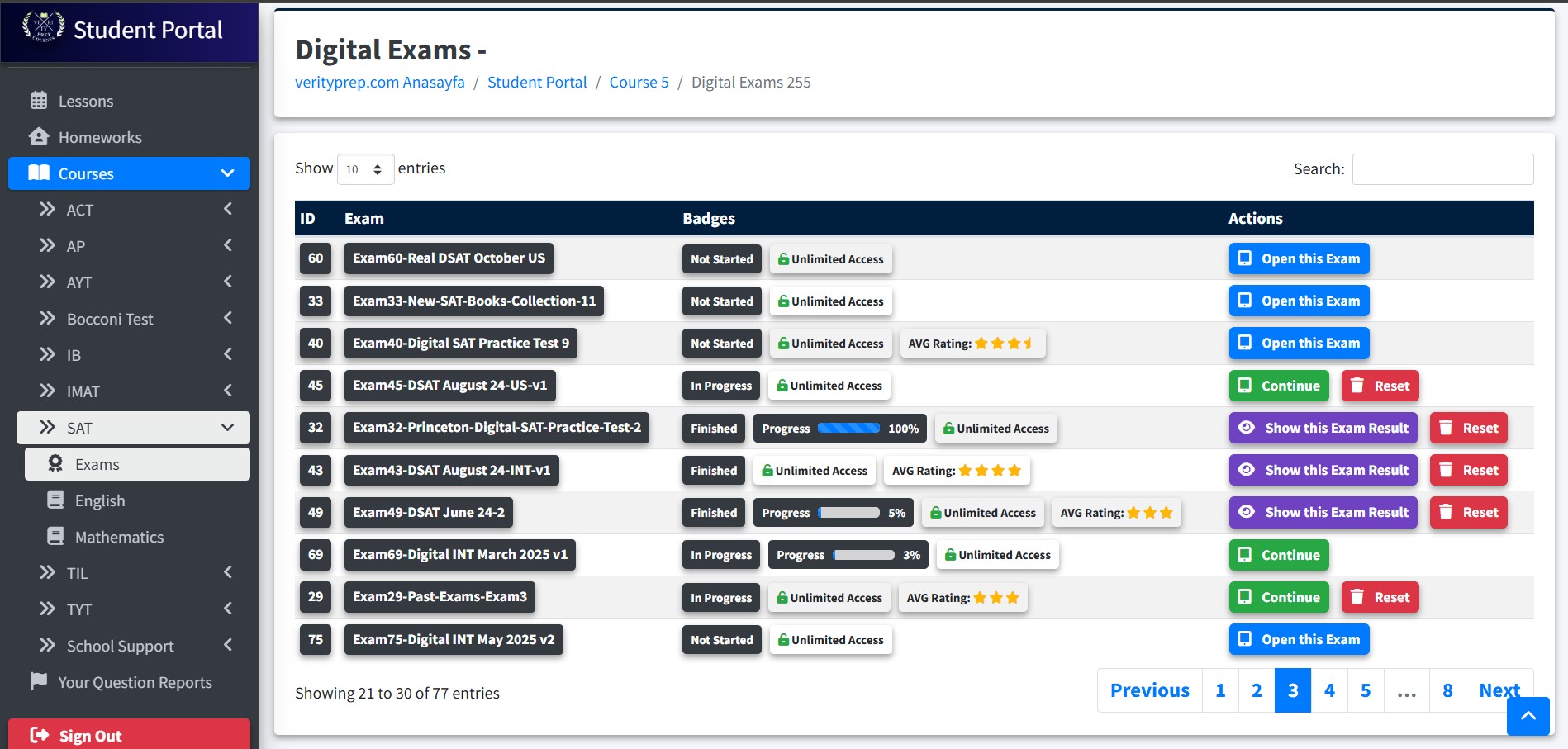Show Exam32 Princeton exam result
1568x749 pixels.
click(x=1323, y=428)
